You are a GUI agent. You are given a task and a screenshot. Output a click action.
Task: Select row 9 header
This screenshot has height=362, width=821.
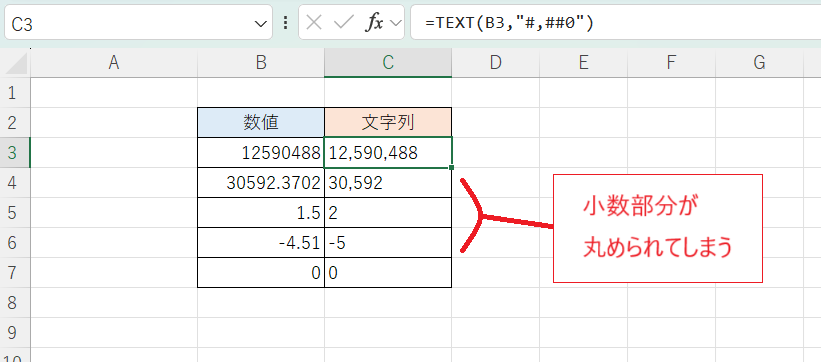(15, 332)
